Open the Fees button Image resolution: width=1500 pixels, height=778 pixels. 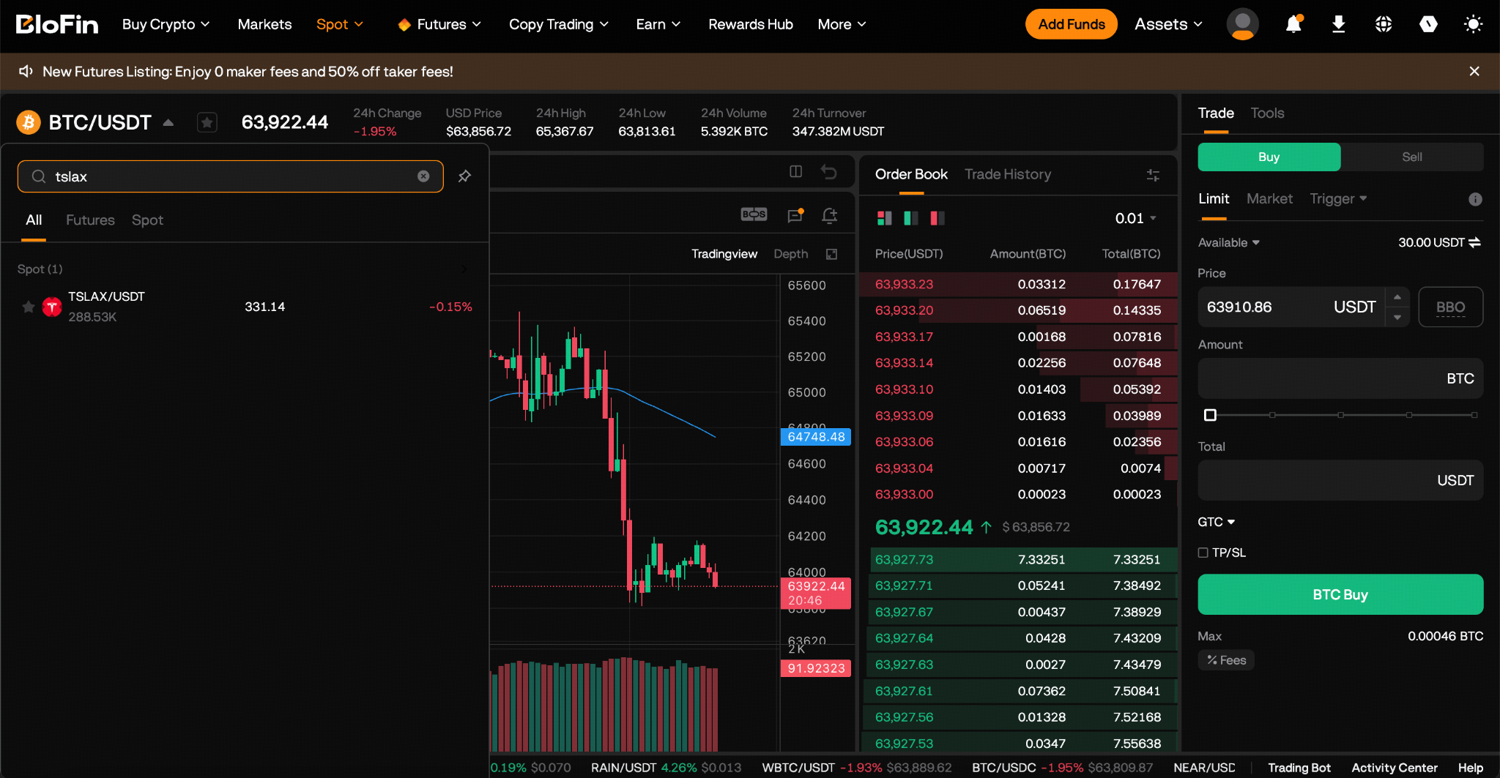click(1226, 660)
